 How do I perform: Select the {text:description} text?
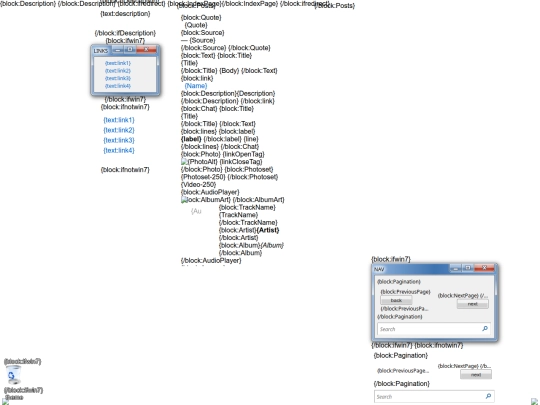pos(125,14)
